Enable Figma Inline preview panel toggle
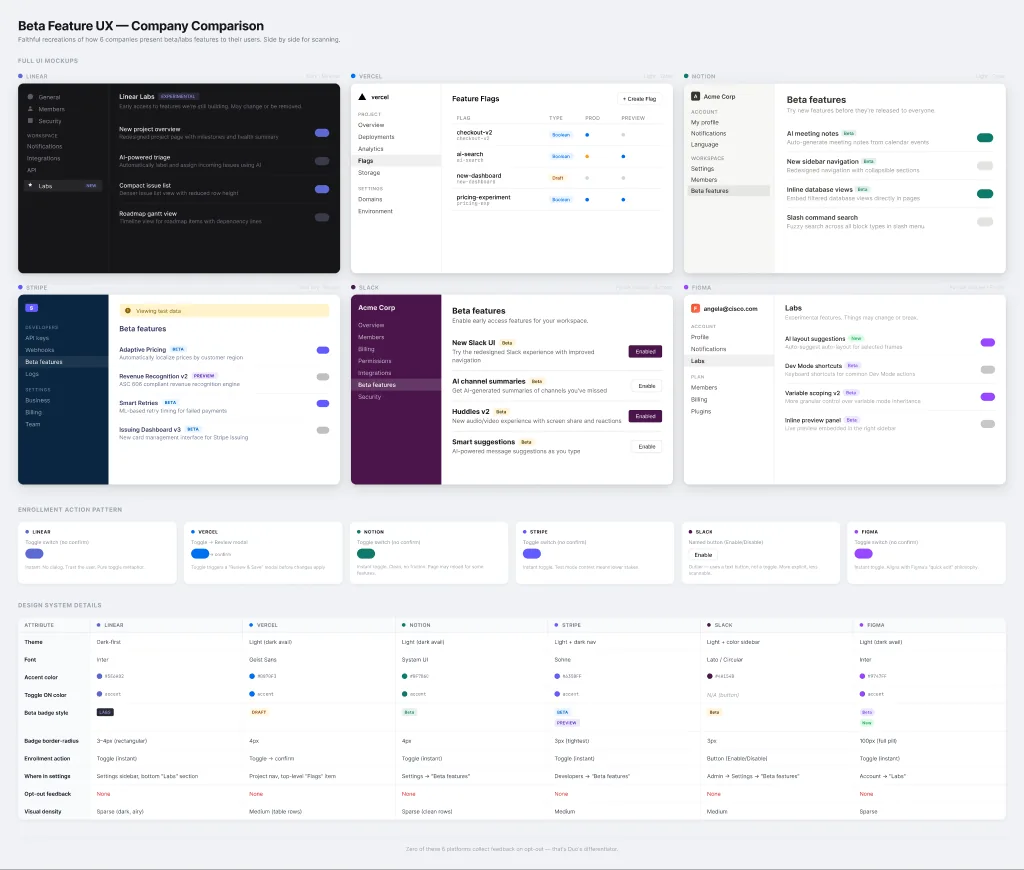1024x870 pixels. pos(987,424)
